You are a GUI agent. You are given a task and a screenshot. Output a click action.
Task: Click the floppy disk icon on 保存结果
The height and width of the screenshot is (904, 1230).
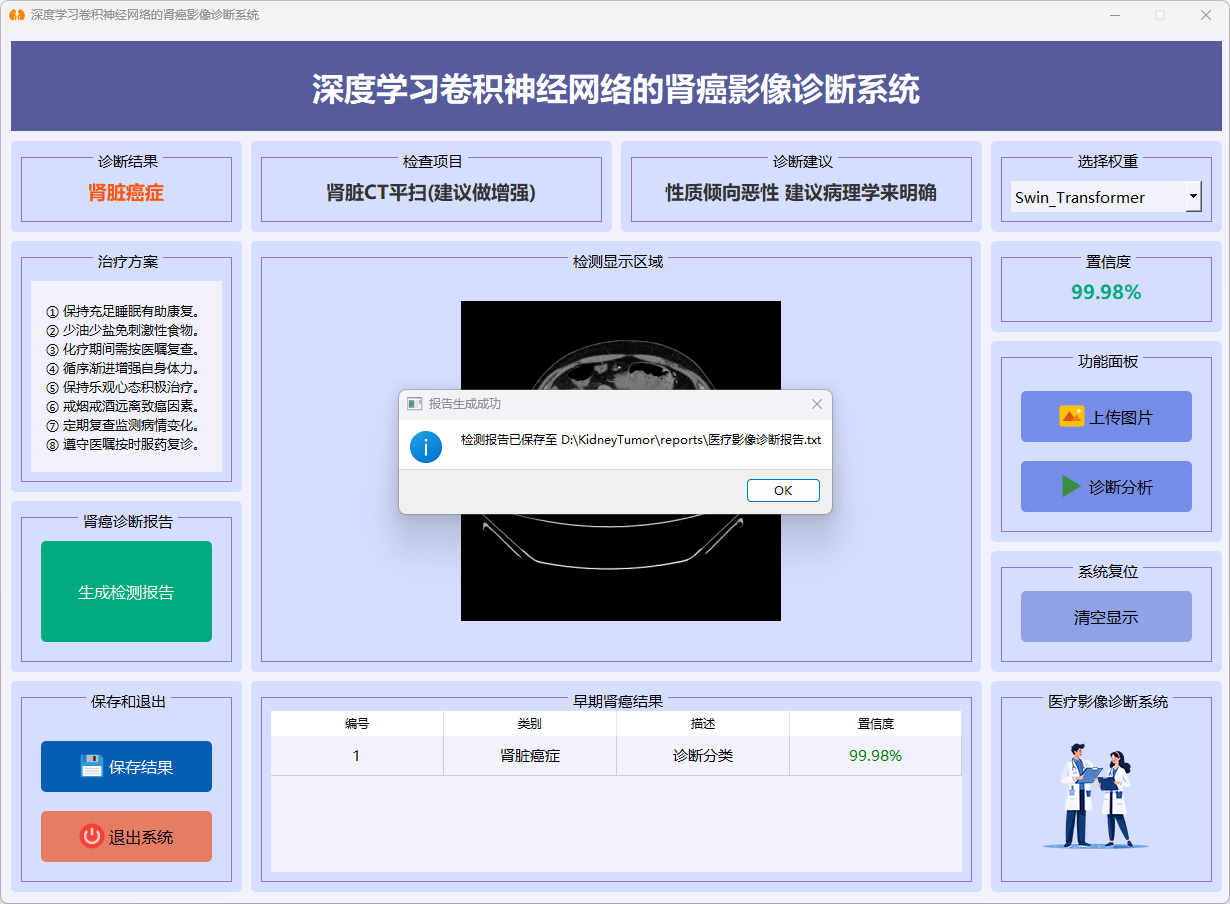[x=92, y=767]
